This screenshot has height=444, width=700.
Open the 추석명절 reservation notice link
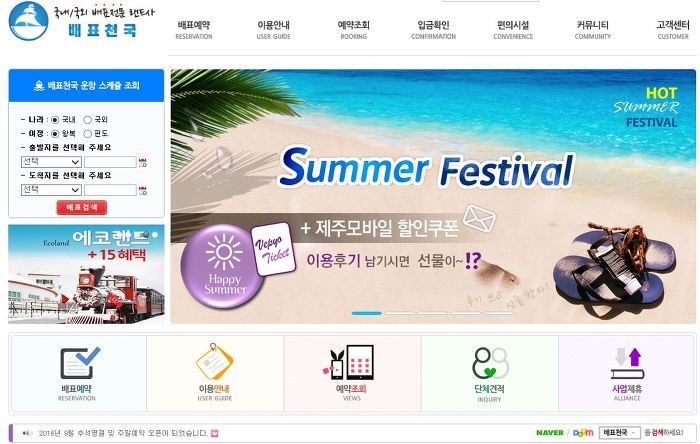click(123, 433)
